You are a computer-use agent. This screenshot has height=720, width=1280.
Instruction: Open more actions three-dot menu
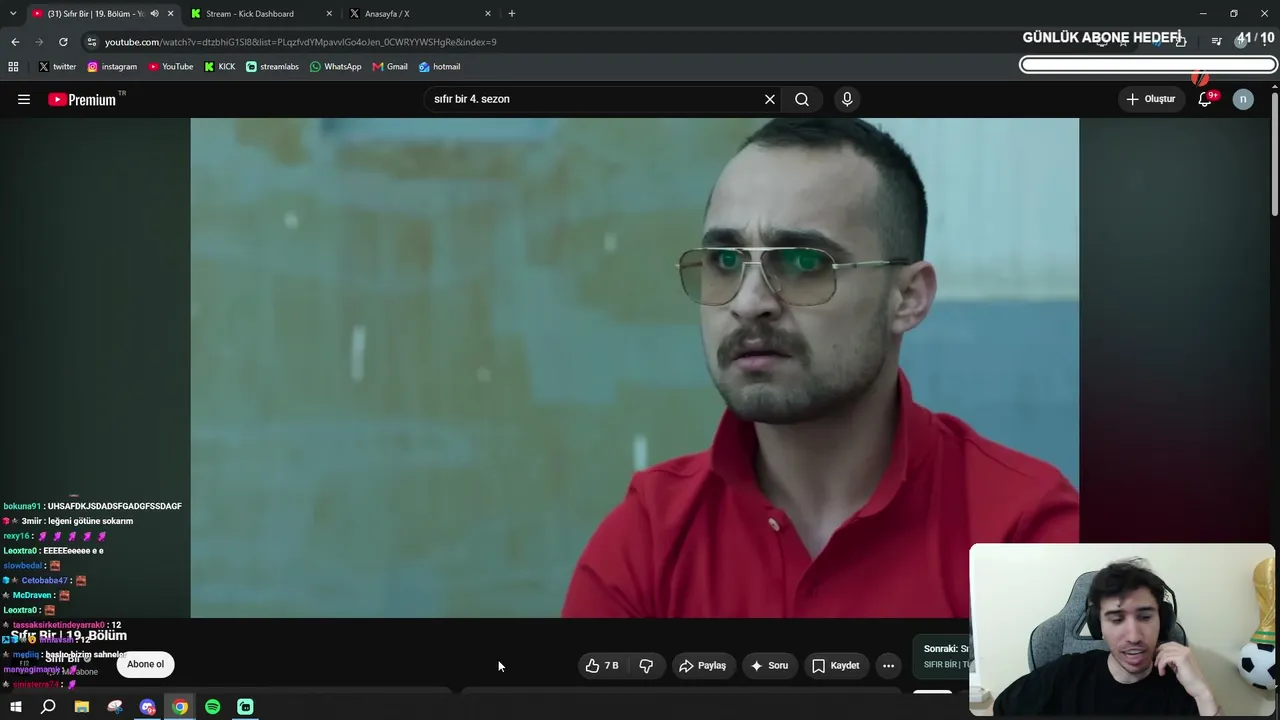(x=888, y=665)
